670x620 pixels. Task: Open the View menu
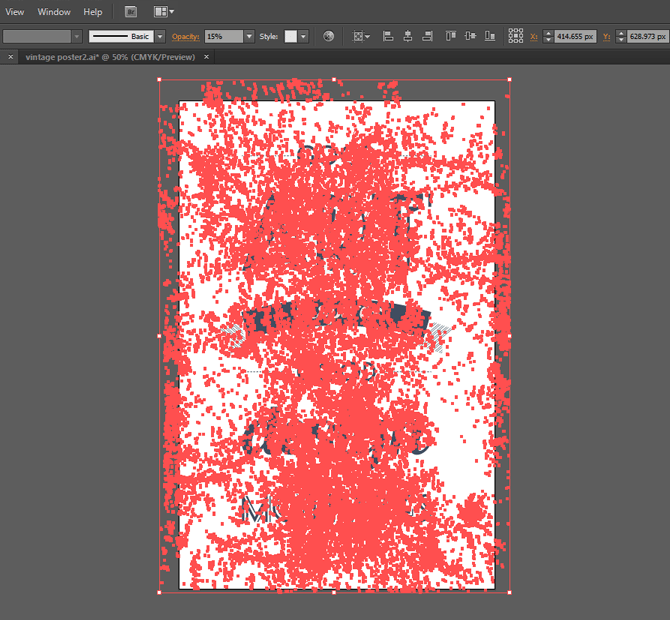click(x=15, y=12)
